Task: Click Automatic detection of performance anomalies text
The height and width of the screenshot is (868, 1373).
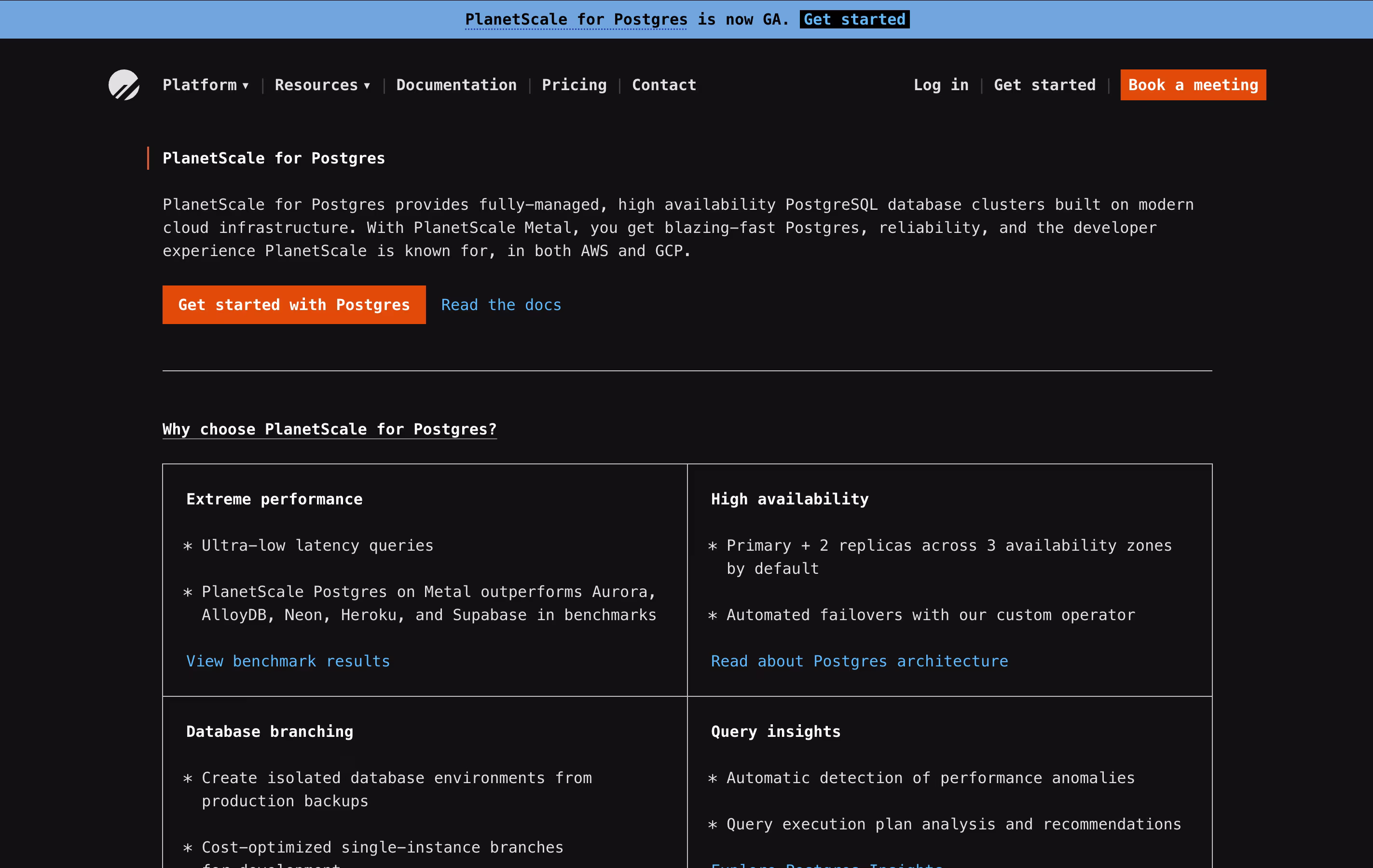Action: pos(931,778)
